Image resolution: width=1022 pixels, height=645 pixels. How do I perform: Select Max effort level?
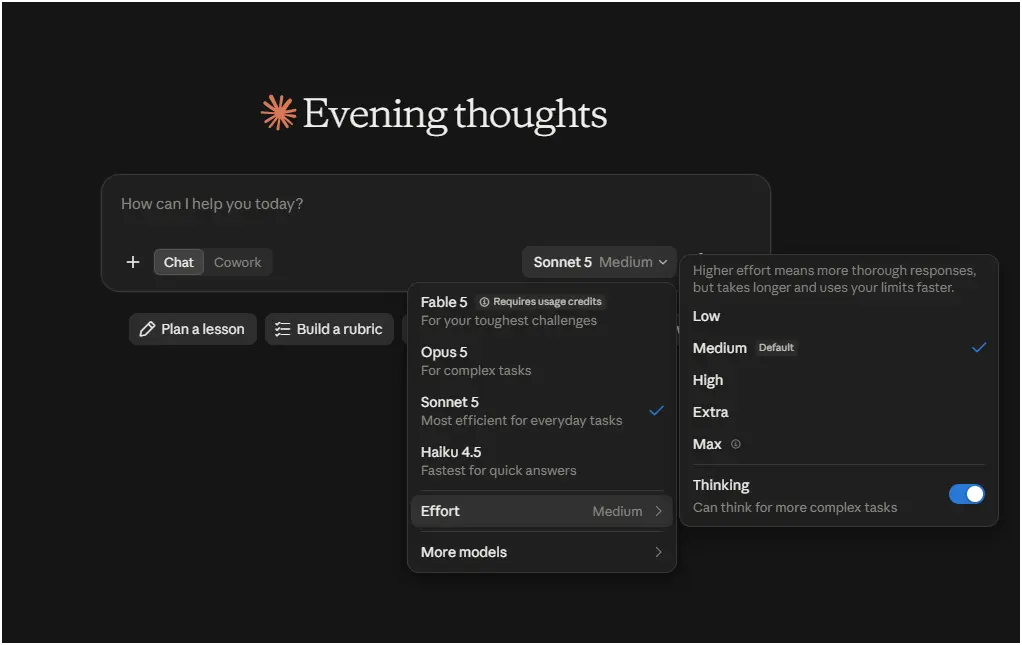coord(838,444)
